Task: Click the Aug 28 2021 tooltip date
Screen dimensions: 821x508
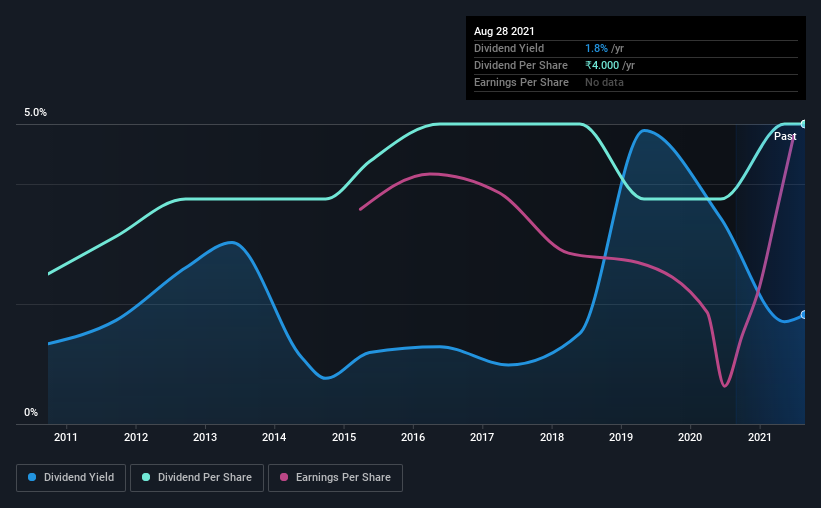Action: [504, 31]
